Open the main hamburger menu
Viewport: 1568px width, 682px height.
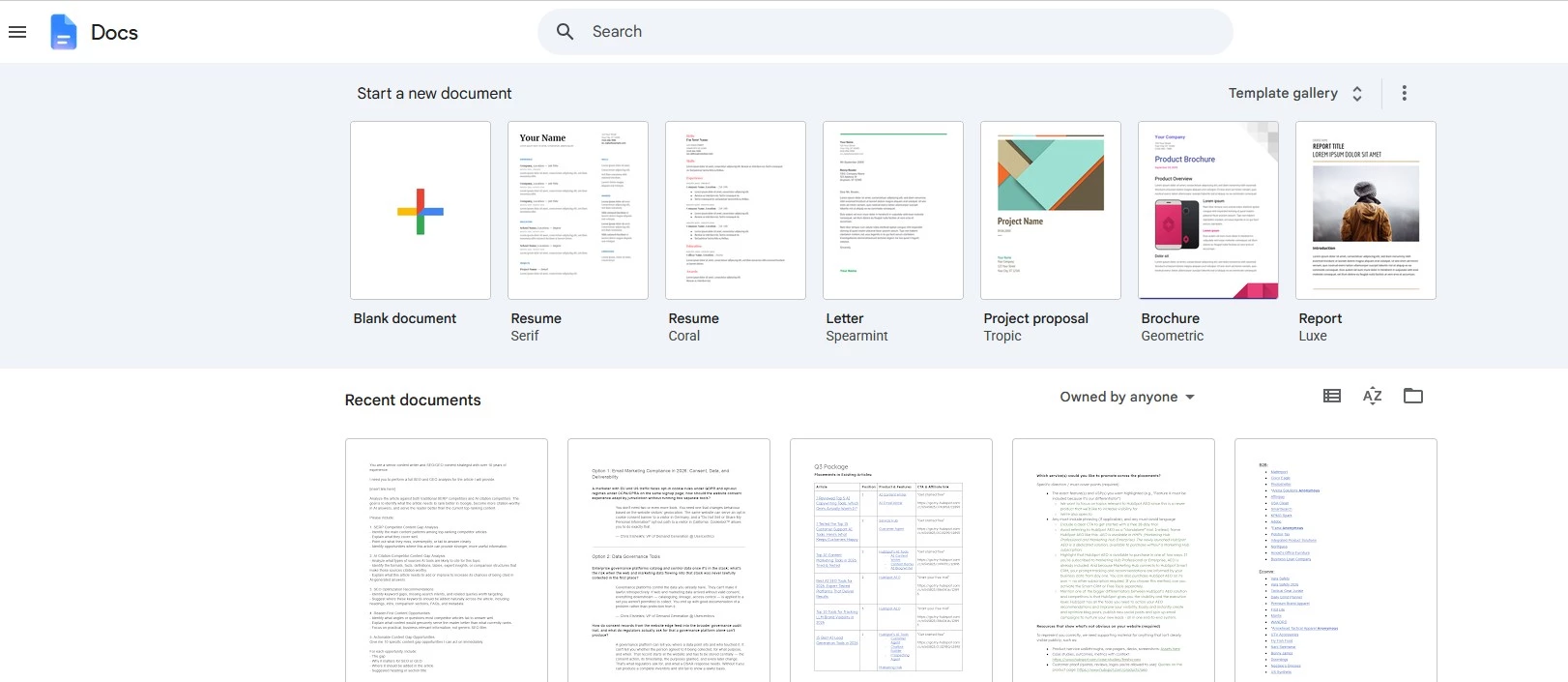pyautogui.click(x=17, y=32)
